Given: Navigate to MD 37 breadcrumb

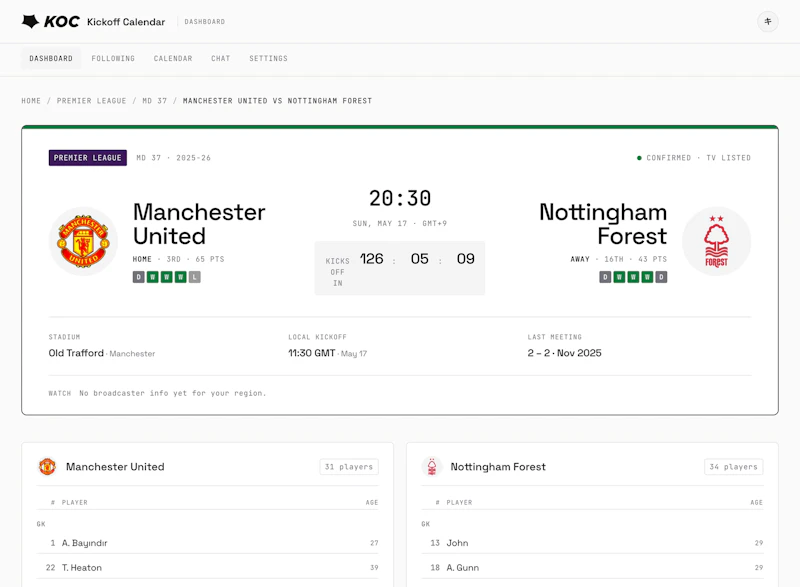Looking at the screenshot, I should 155,101.
